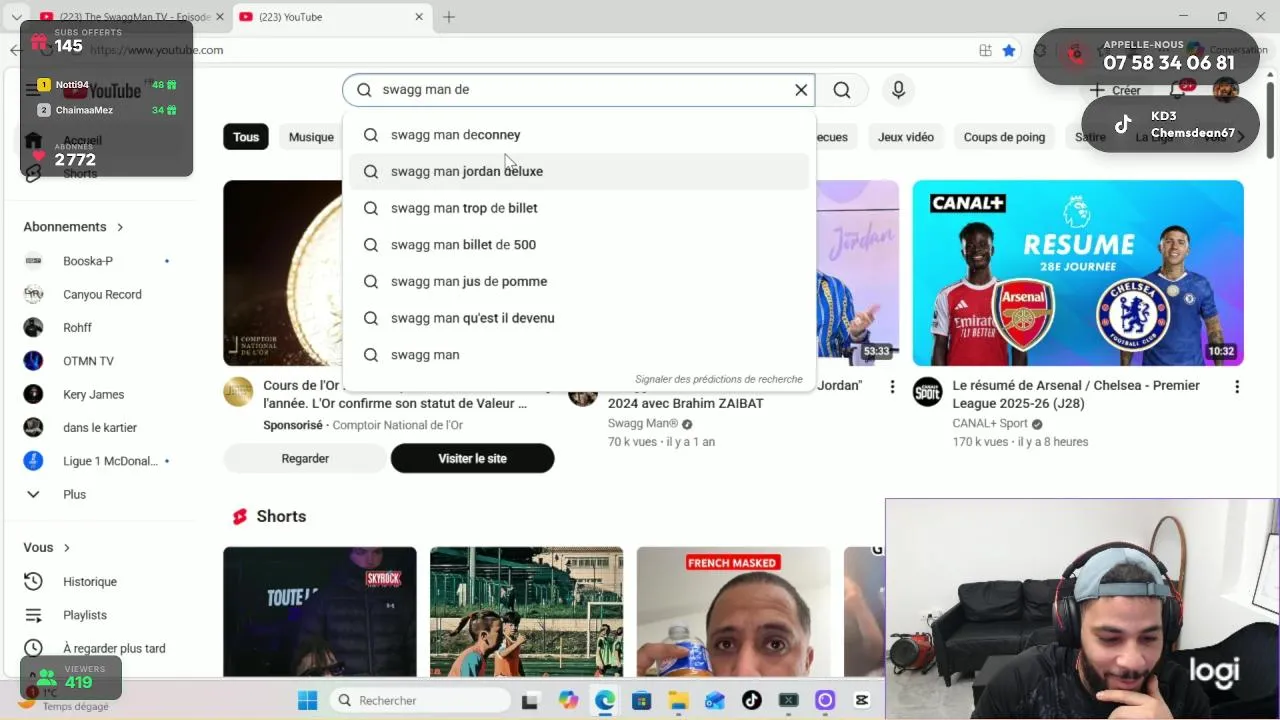
Task: Launch Copilot from the taskbar
Action: (568, 700)
